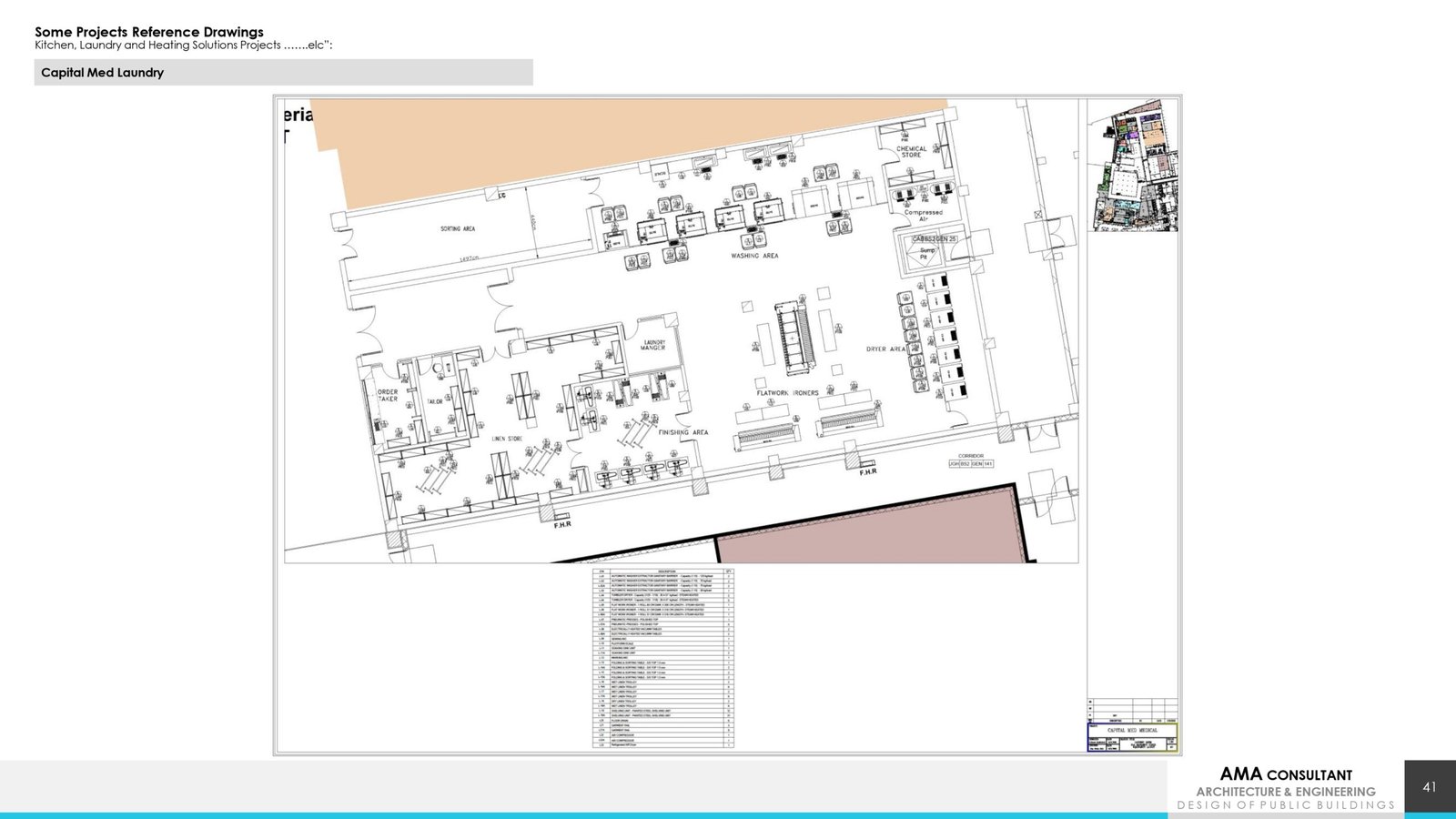Select the Flatwork Ironers label
Image resolution: width=1456 pixels, height=819 pixels.
pyautogui.click(x=787, y=393)
